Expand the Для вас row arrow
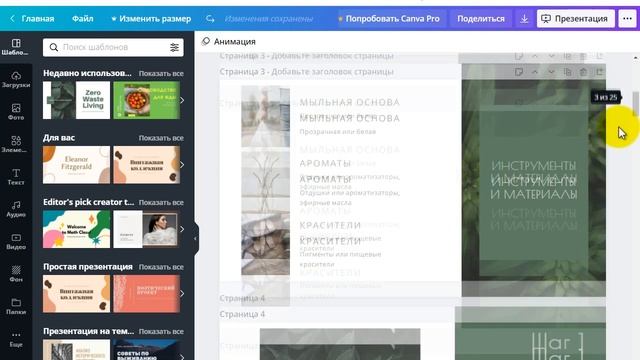Viewport: 640px width, 360px height. pyautogui.click(x=182, y=164)
